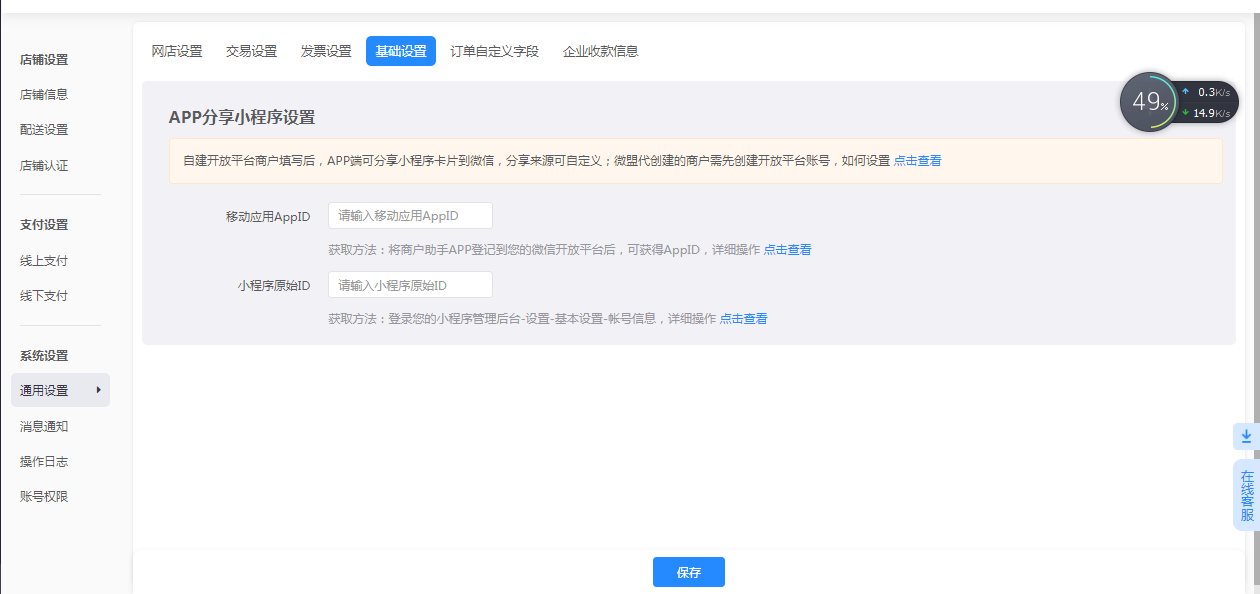1260x594 pixels.
Task: Open the 在线客服 online support widget
Action: [1246, 495]
